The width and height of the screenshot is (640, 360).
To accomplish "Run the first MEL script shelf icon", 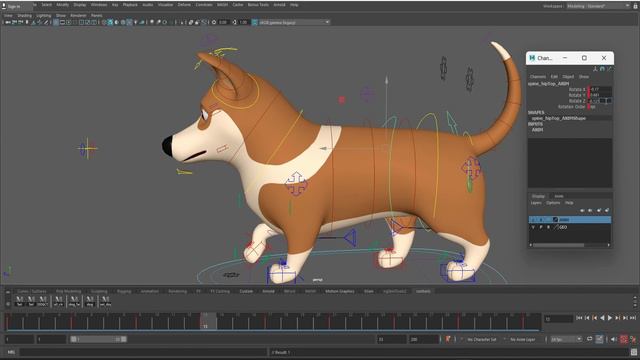I will point(19,301).
